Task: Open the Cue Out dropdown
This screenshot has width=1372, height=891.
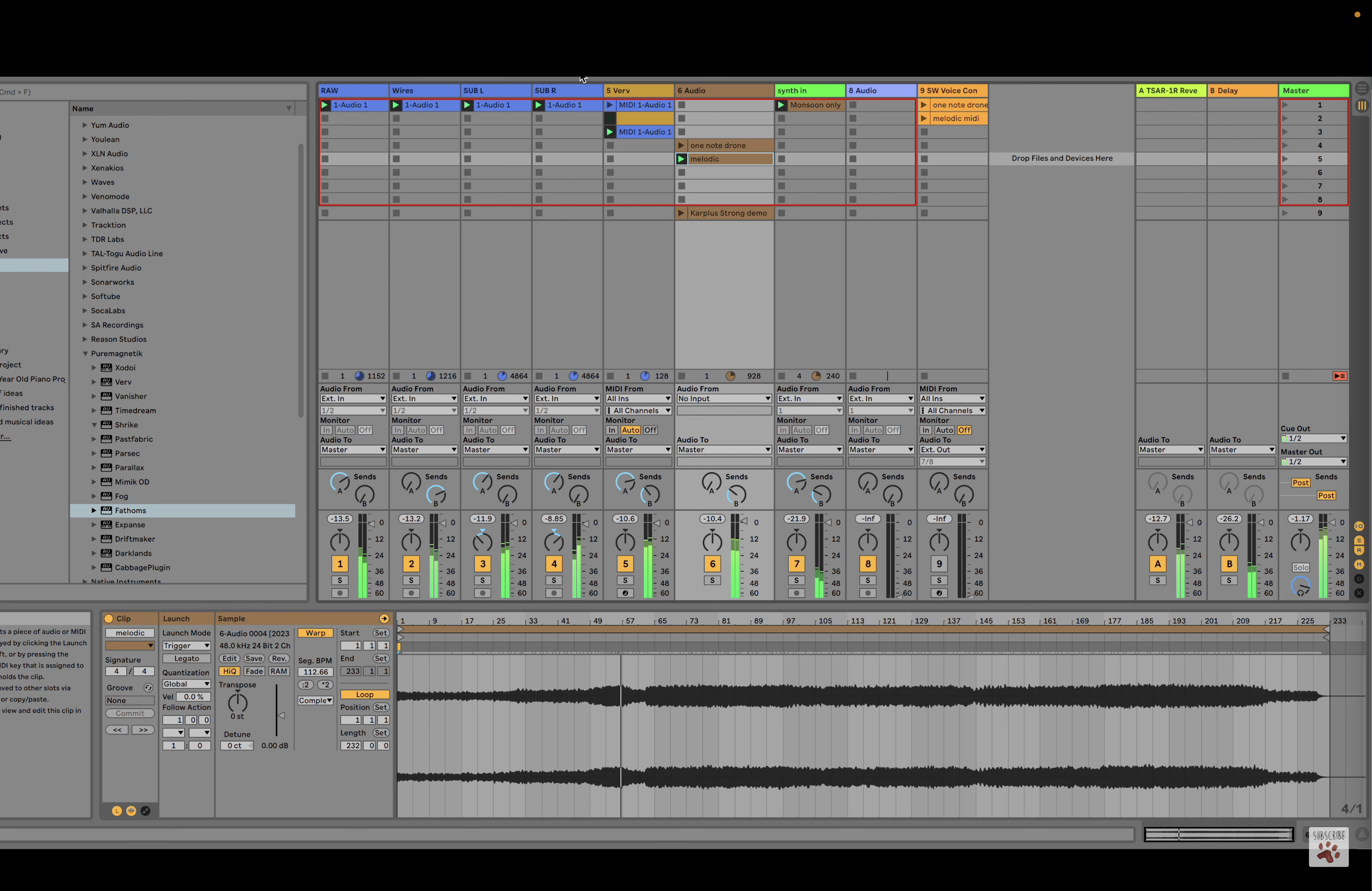Action: pos(1313,439)
